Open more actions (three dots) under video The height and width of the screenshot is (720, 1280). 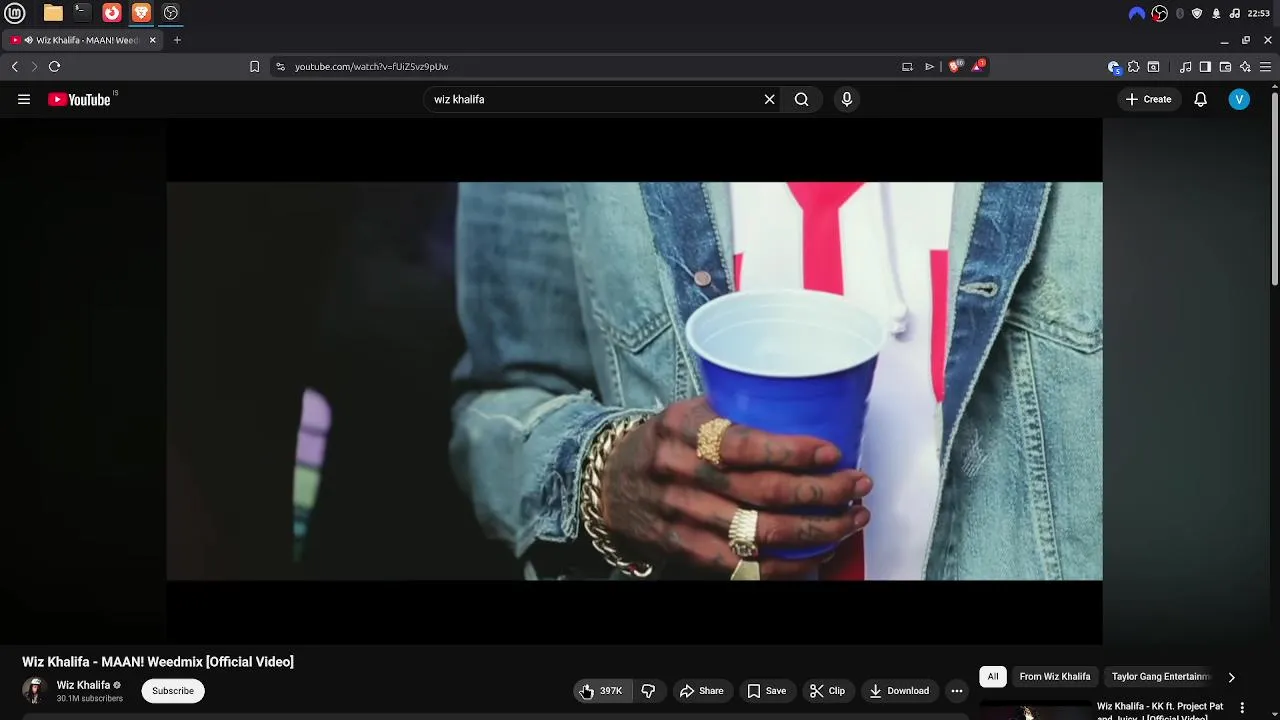pos(957,691)
